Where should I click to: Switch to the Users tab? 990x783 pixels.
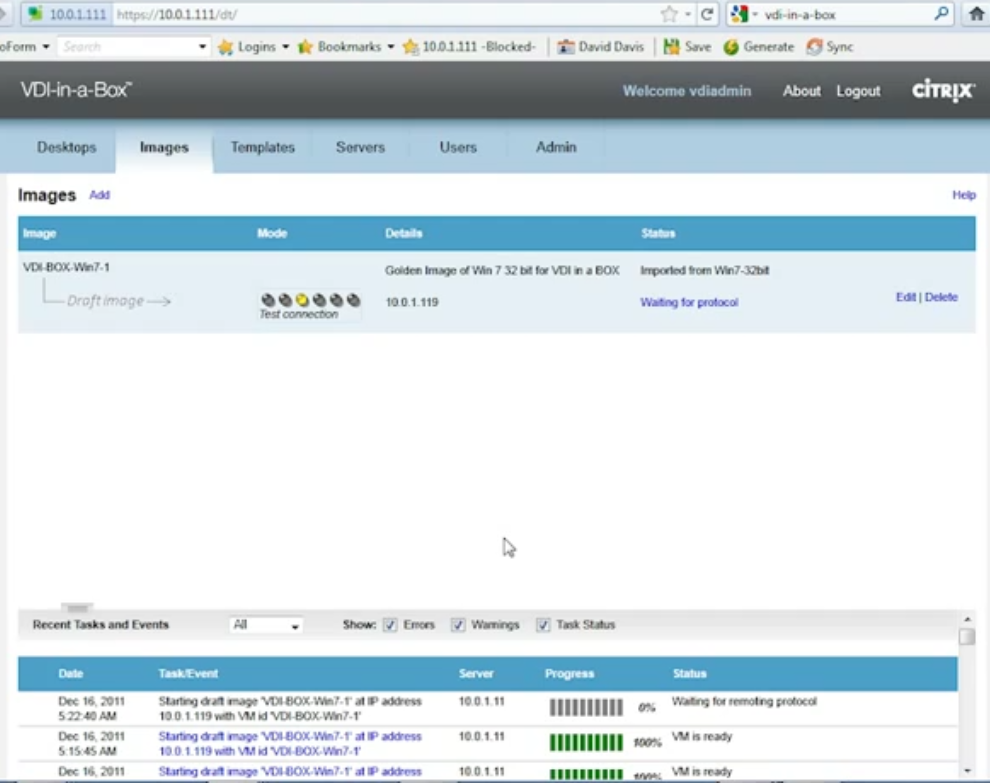pos(458,147)
